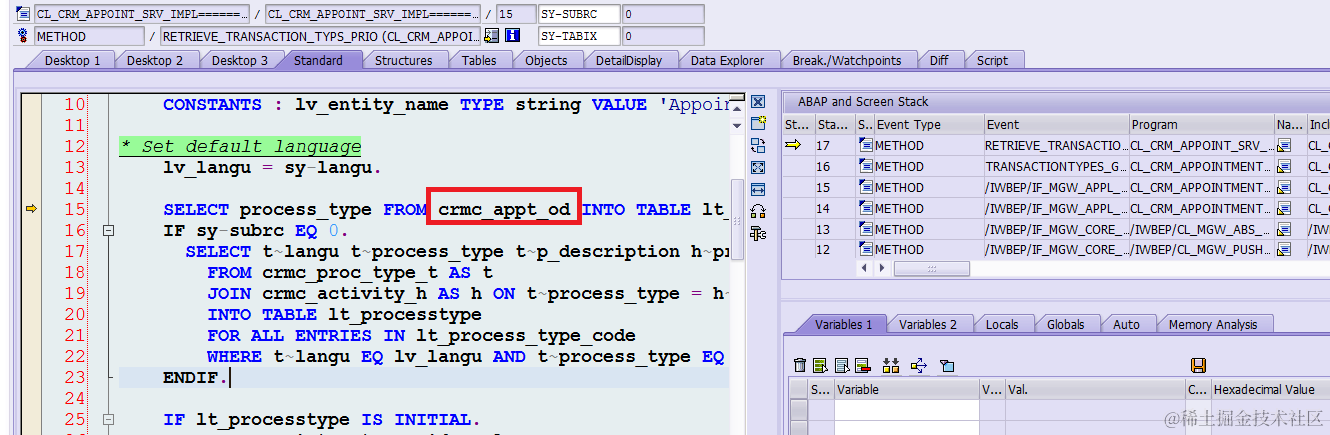Viewport: 1330px width, 435px height.
Task: Click the first empty Variable input cell
Action: click(x=906, y=410)
